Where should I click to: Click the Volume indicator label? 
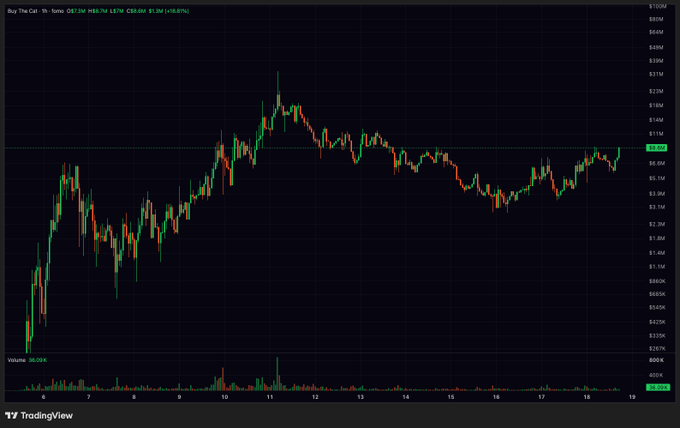point(16,360)
